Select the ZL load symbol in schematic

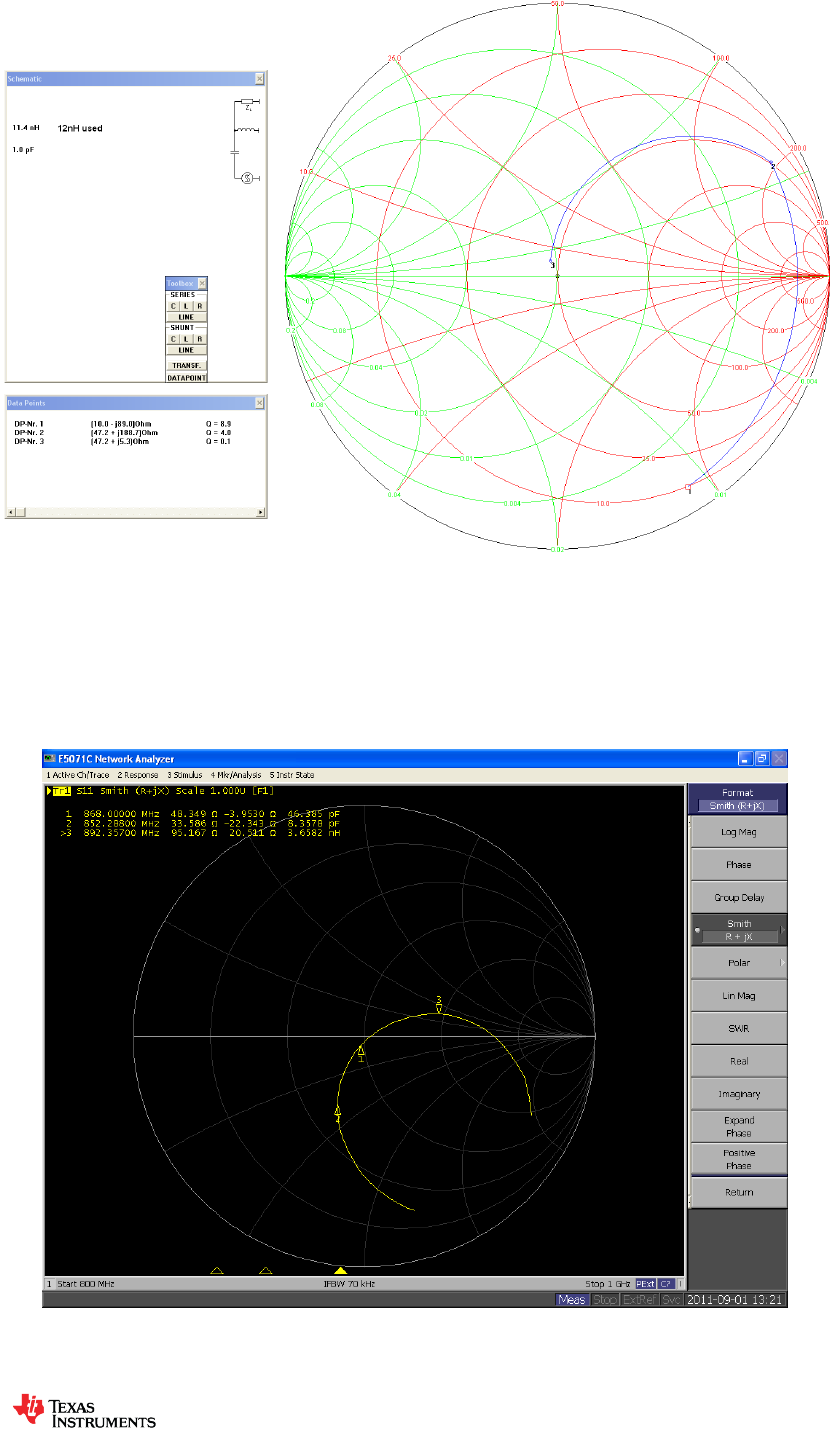click(247, 103)
